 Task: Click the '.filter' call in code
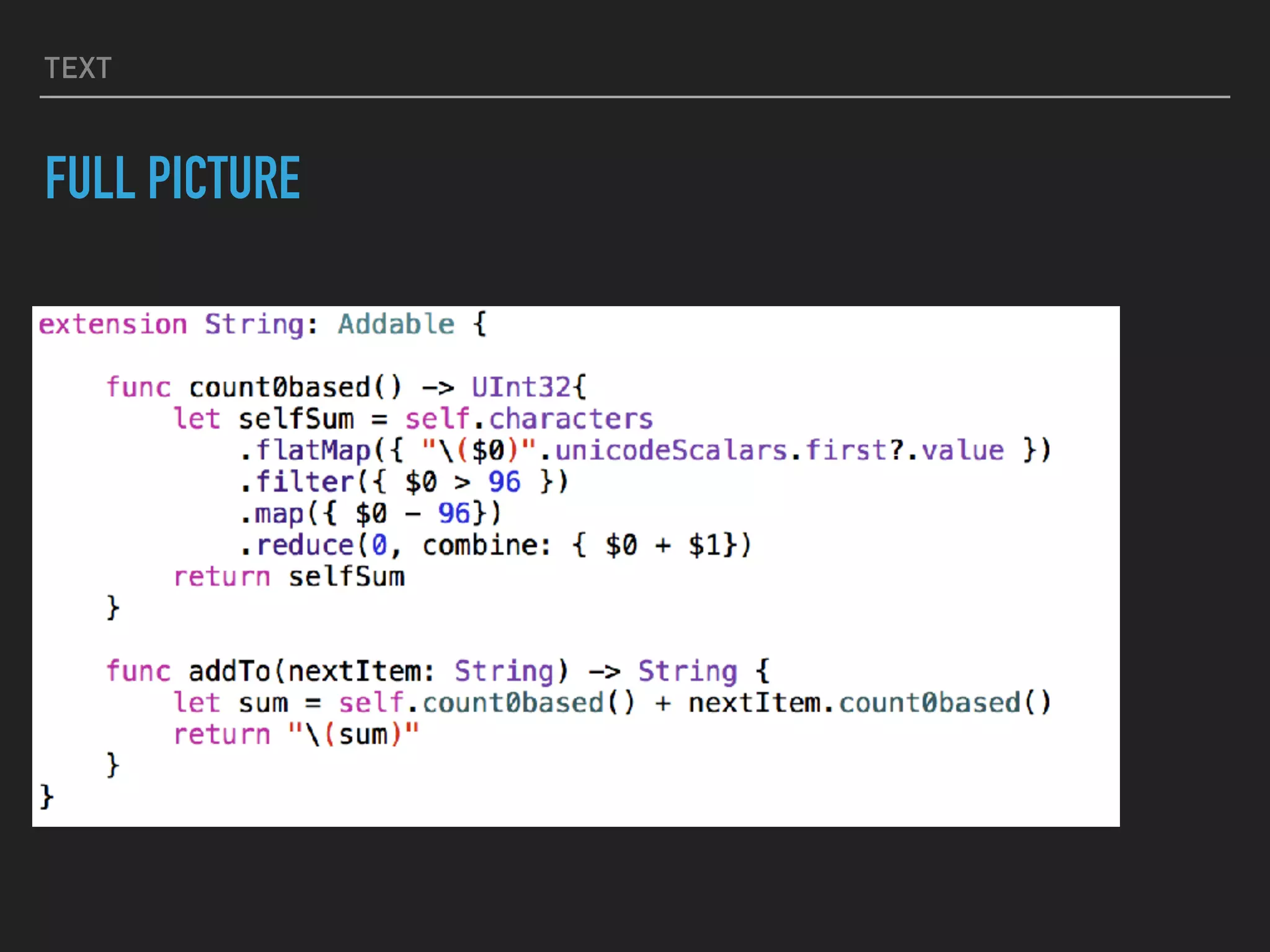click(298, 483)
